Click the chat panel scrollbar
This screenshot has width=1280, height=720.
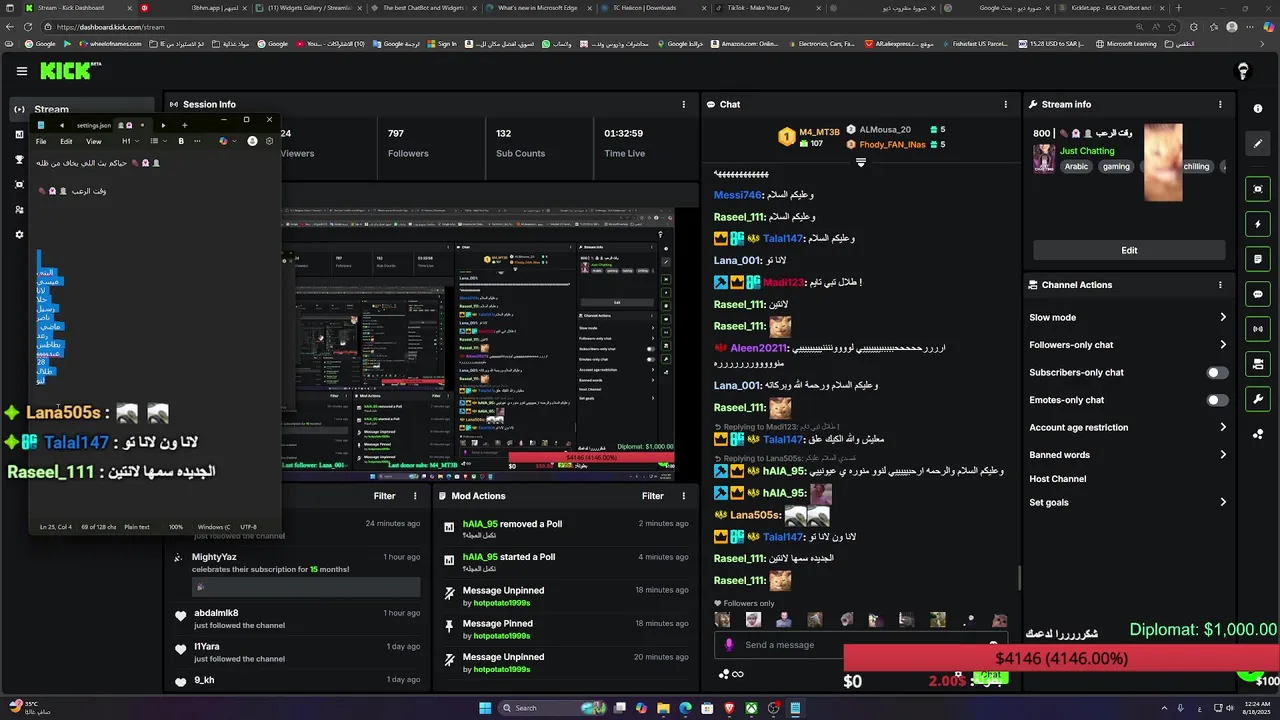(1019, 578)
